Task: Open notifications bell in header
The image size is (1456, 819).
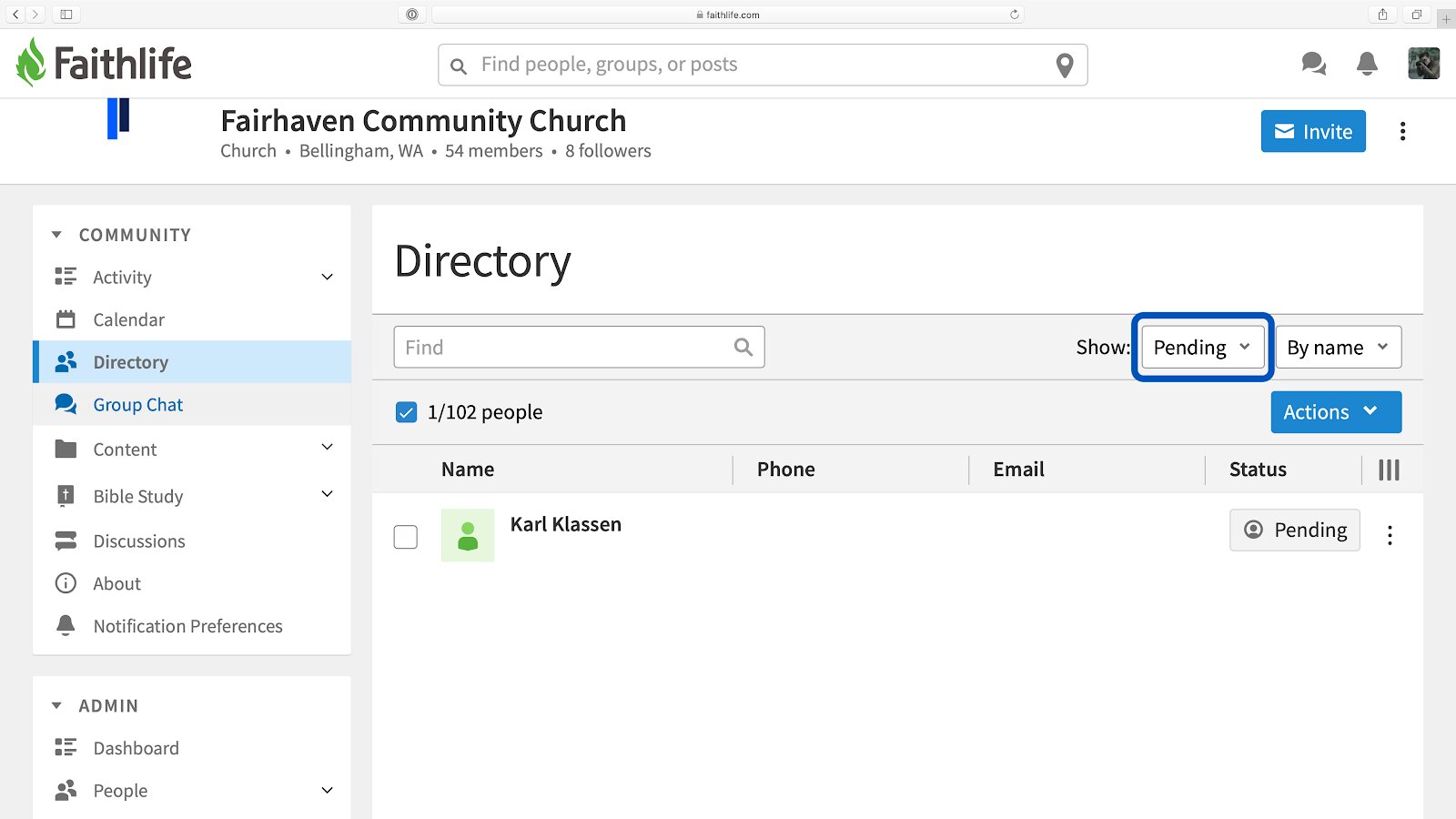Action: [1367, 64]
